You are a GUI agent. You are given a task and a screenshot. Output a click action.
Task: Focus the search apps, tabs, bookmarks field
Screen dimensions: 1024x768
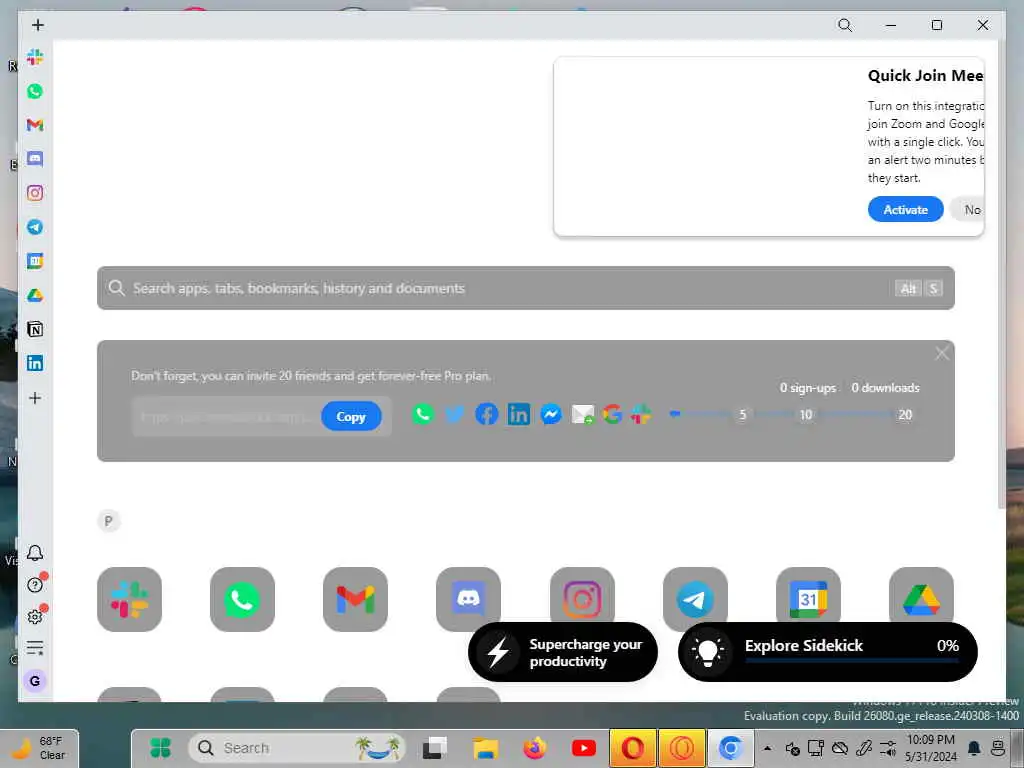tap(526, 288)
